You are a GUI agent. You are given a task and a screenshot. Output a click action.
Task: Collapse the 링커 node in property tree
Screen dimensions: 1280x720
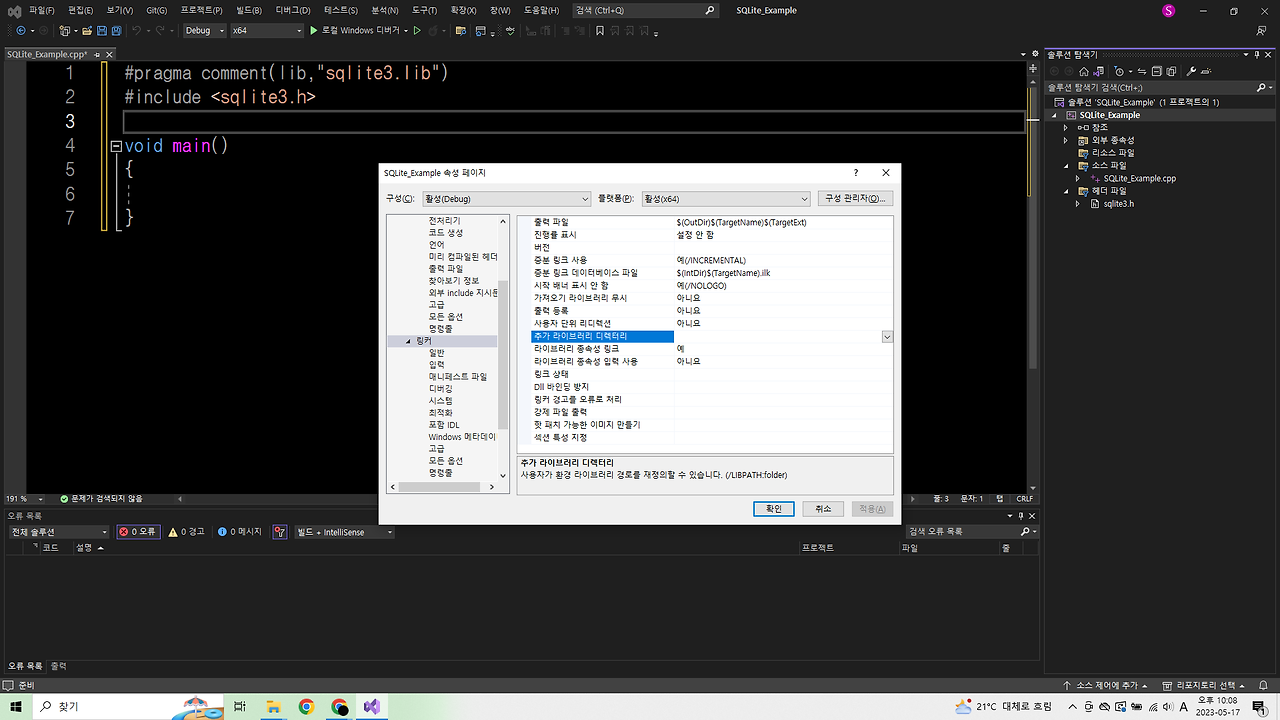coord(408,342)
